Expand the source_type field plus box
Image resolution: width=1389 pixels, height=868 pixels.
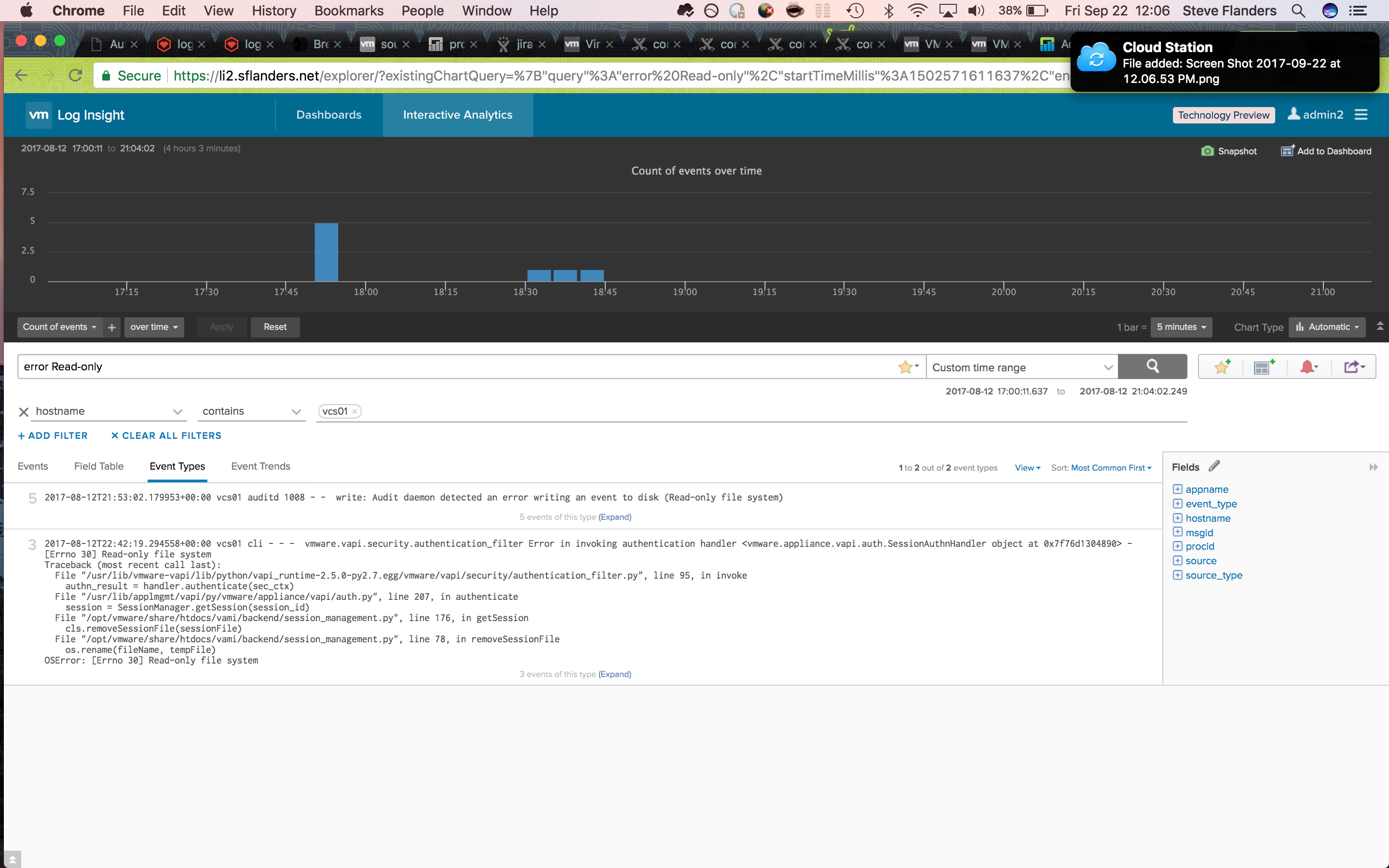1177,575
